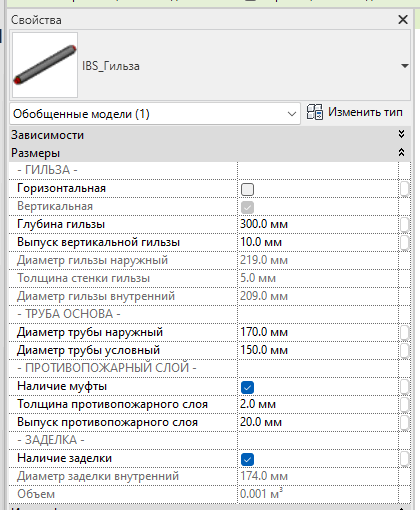Click the Диаметр трубы условный value field

[318, 350]
